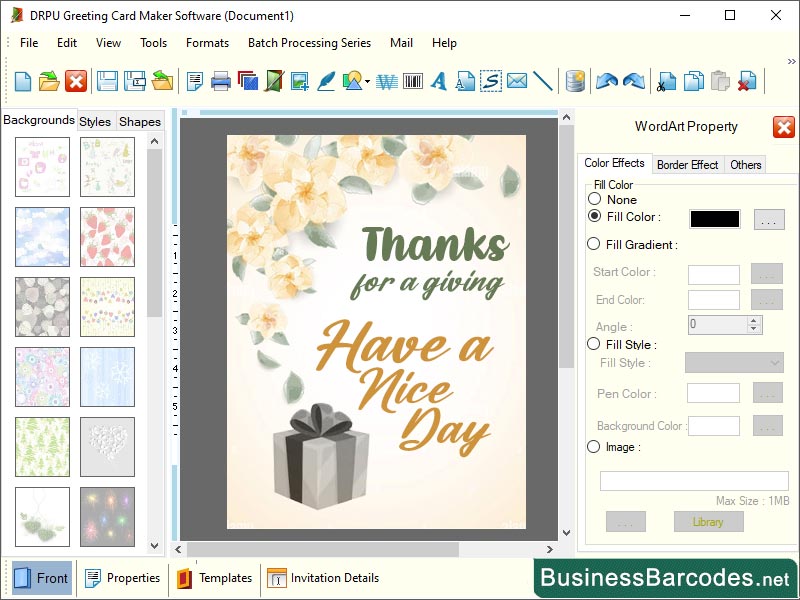The width and height of the screenshot is (800, 600).
Task: Open the Fill Style dropdown list
Action: click(x=734, y=362)
